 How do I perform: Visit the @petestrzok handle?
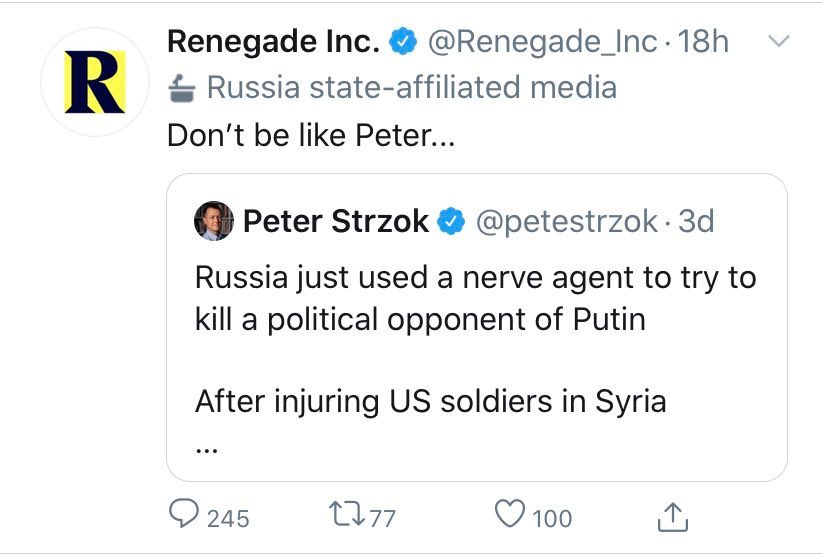[566, 221]
